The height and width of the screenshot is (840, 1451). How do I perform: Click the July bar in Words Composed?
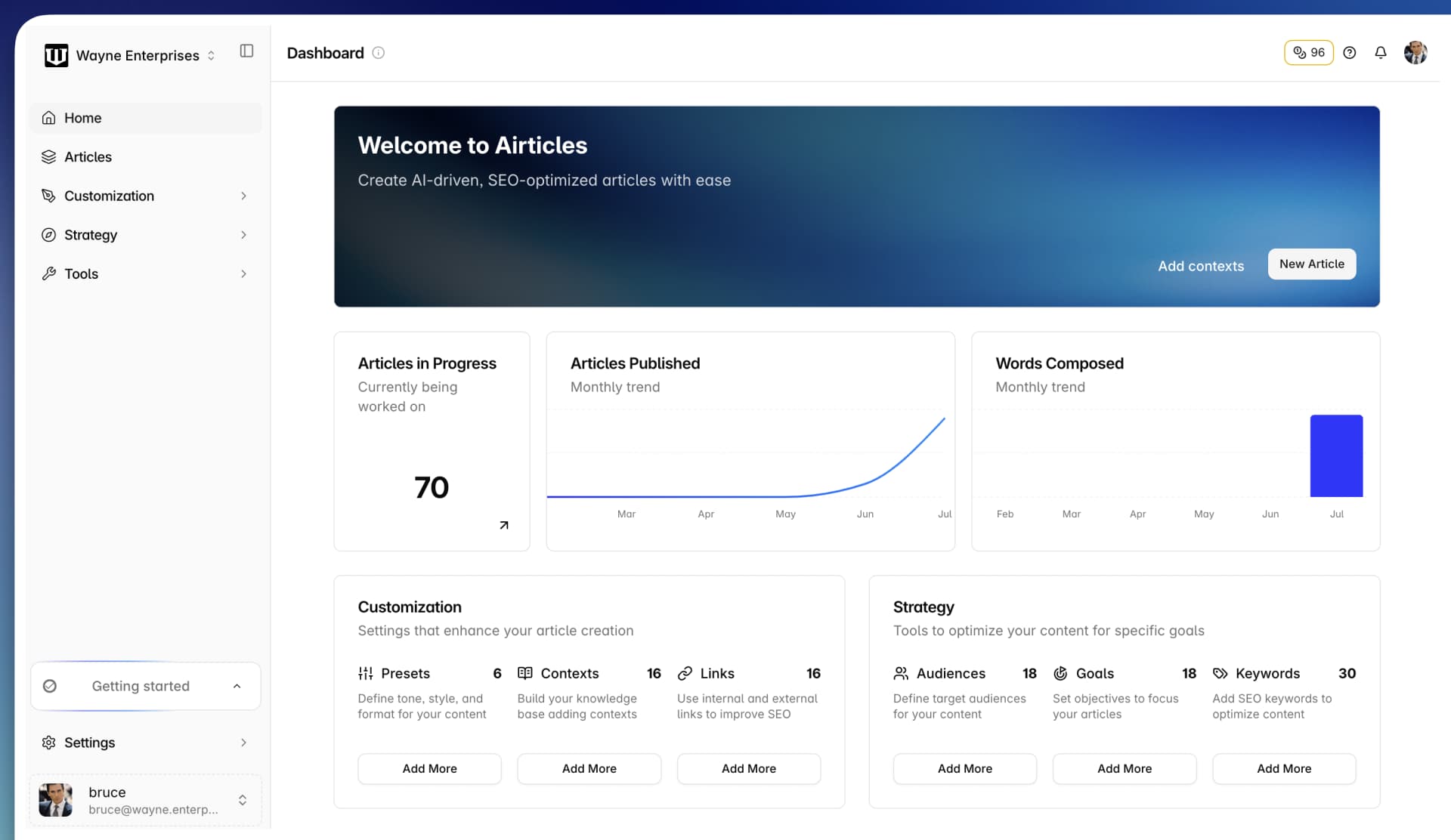pyautogui.click(x=1336, y=456)
